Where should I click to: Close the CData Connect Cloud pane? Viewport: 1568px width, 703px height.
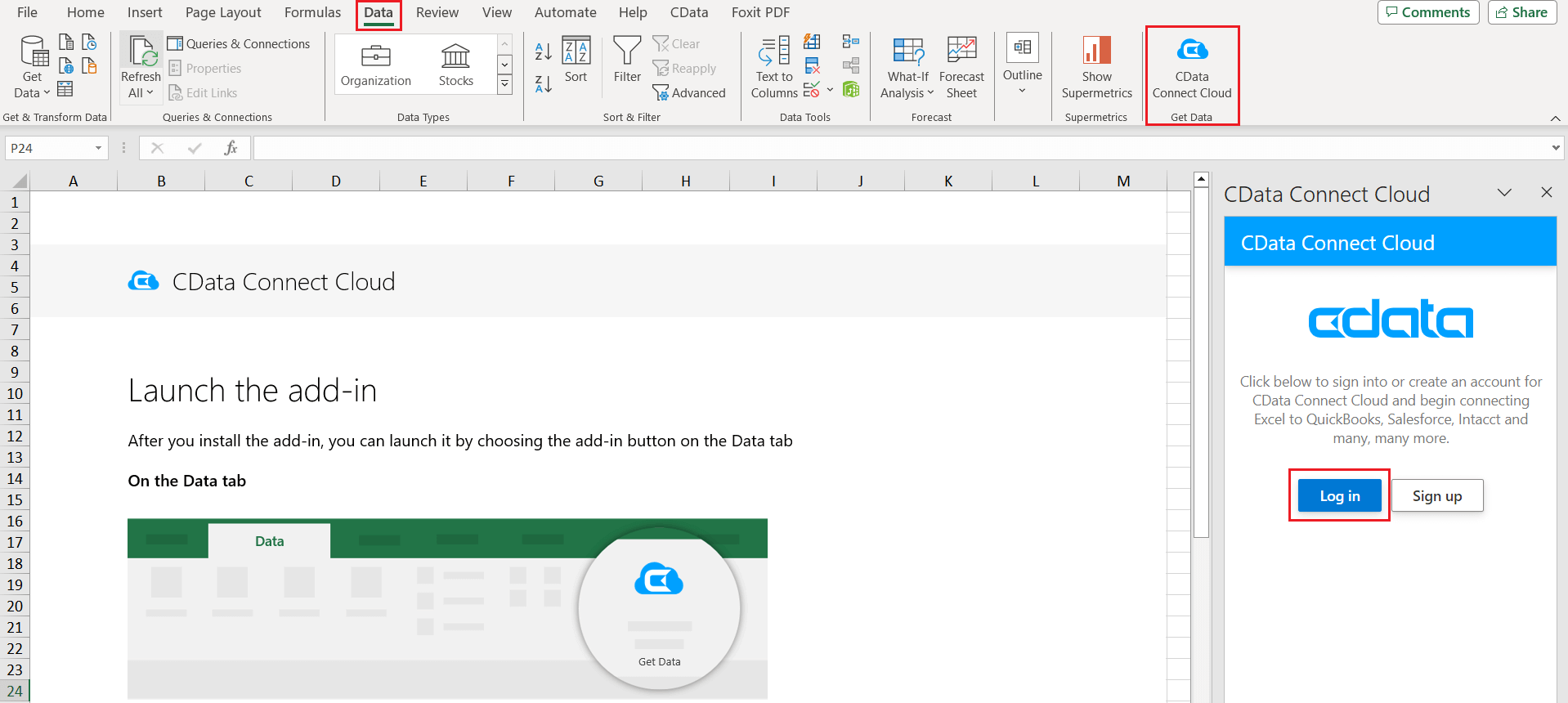[x=1546, y=192]
